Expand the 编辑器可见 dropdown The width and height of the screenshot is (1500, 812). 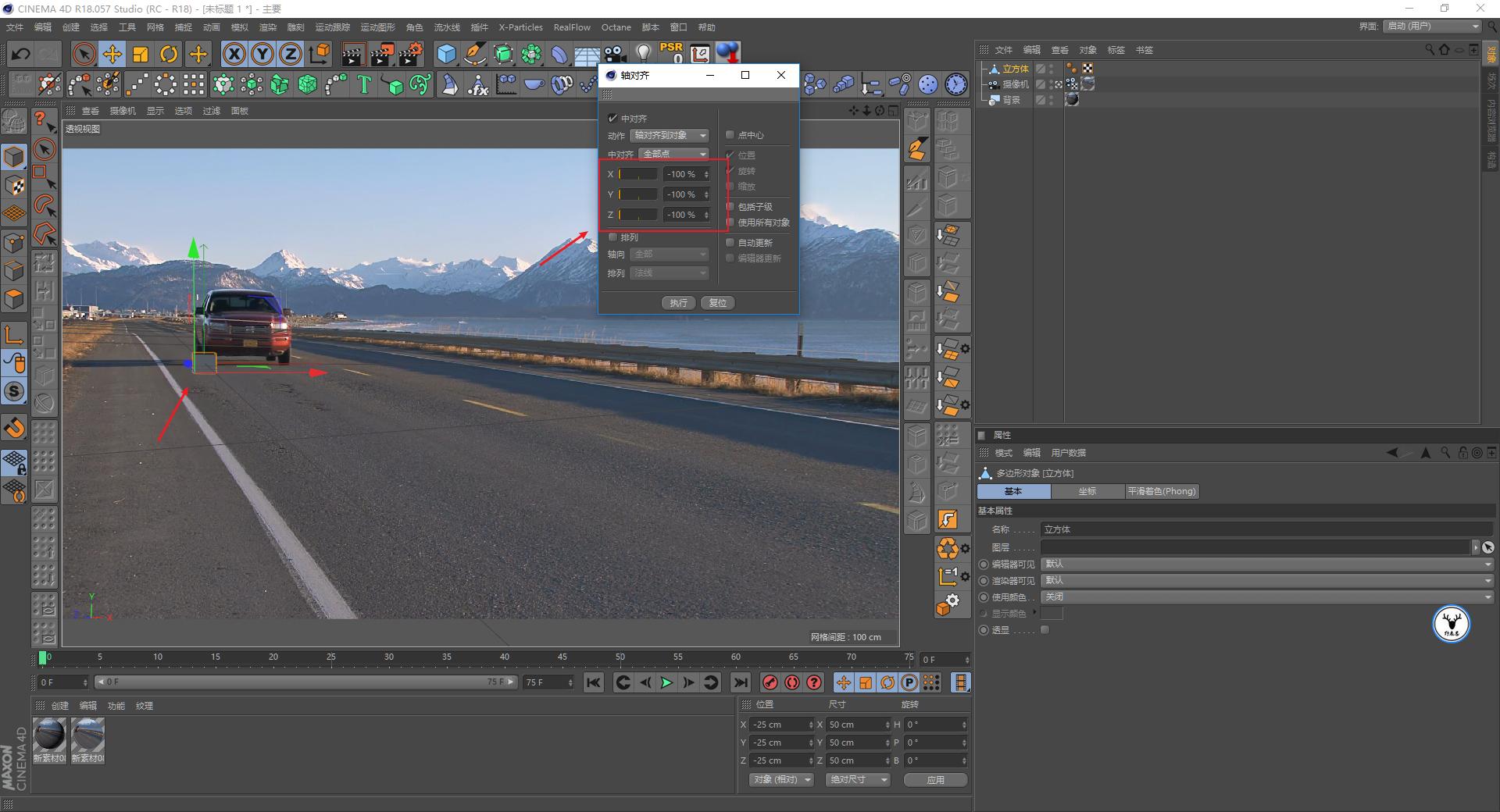(x=1266, y=564)
